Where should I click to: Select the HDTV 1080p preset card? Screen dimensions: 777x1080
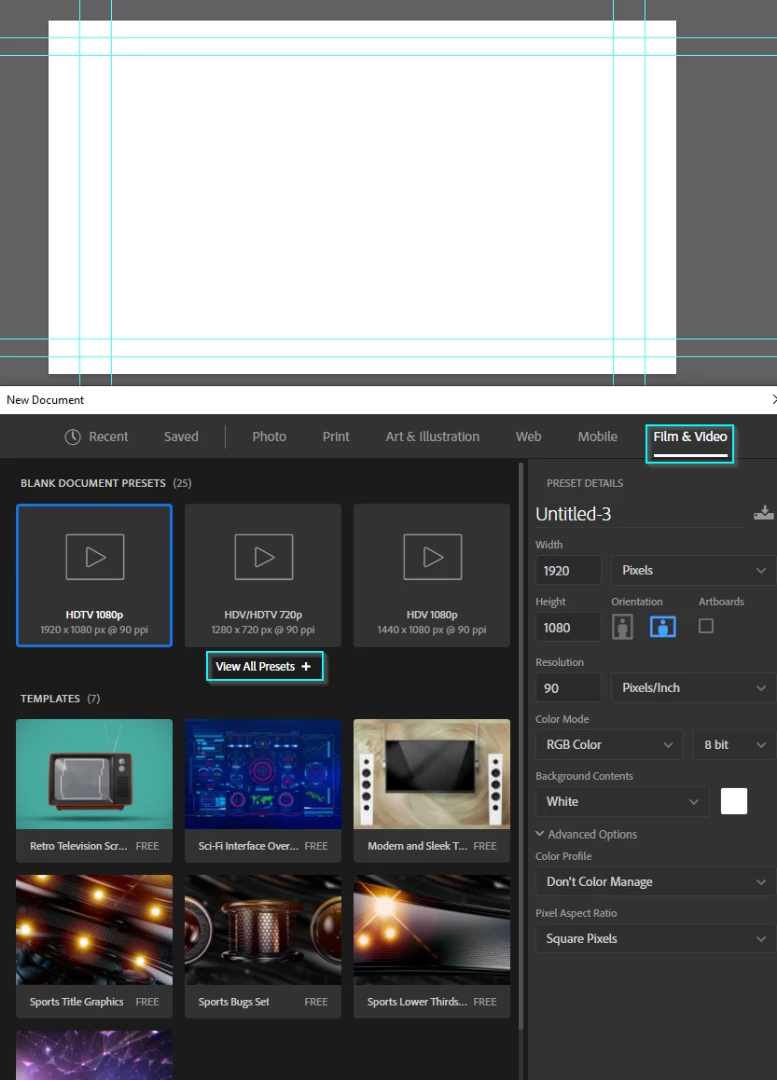point(94,575)
